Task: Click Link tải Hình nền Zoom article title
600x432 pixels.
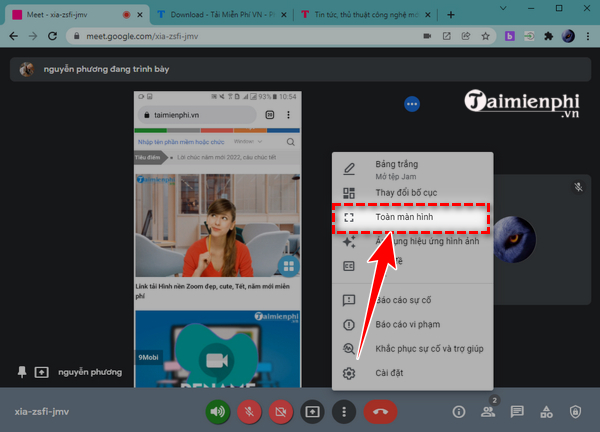Action: click(x=213, y=291)
